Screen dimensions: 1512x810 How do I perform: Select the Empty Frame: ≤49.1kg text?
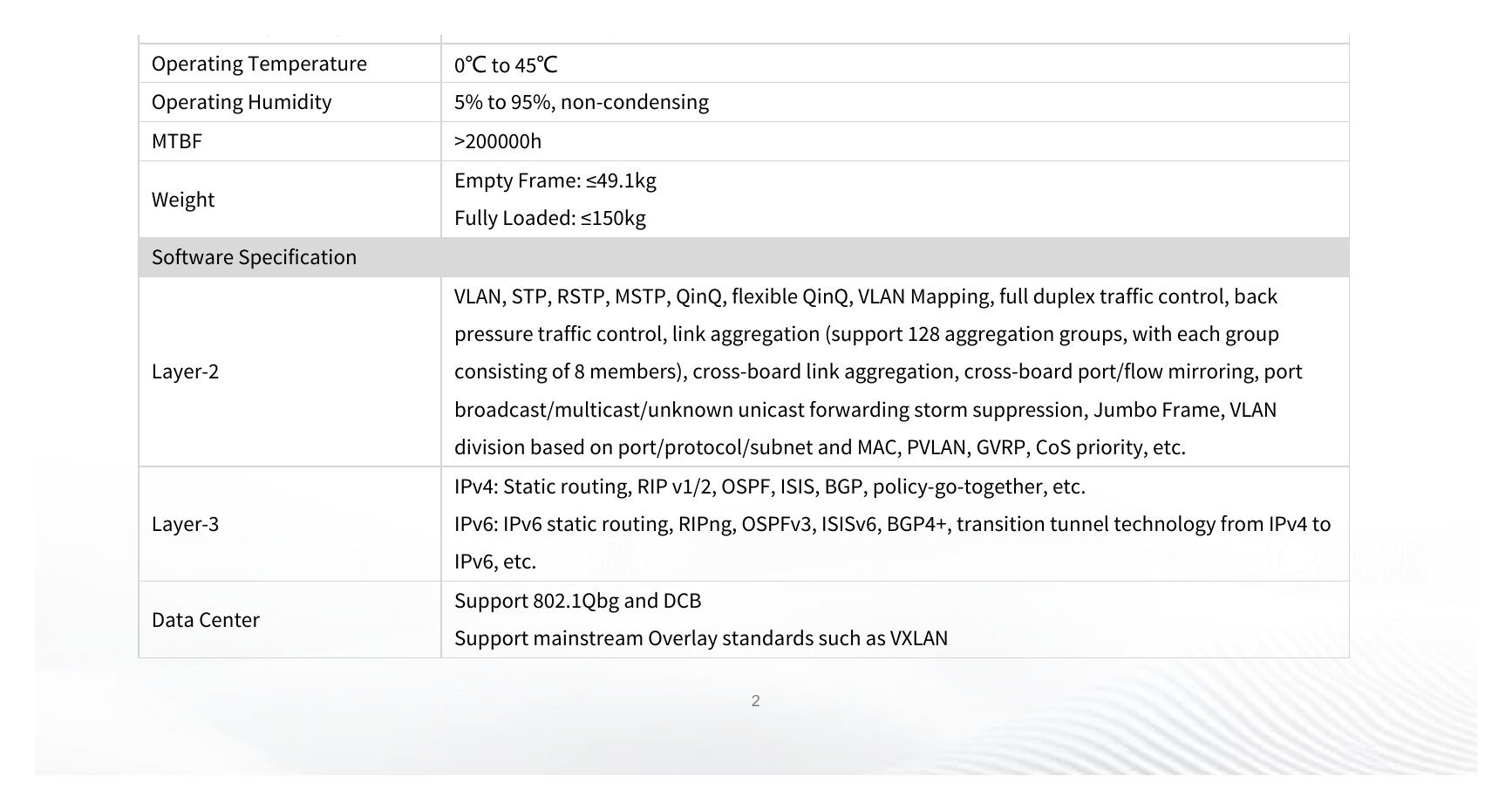tap(555, 180)
